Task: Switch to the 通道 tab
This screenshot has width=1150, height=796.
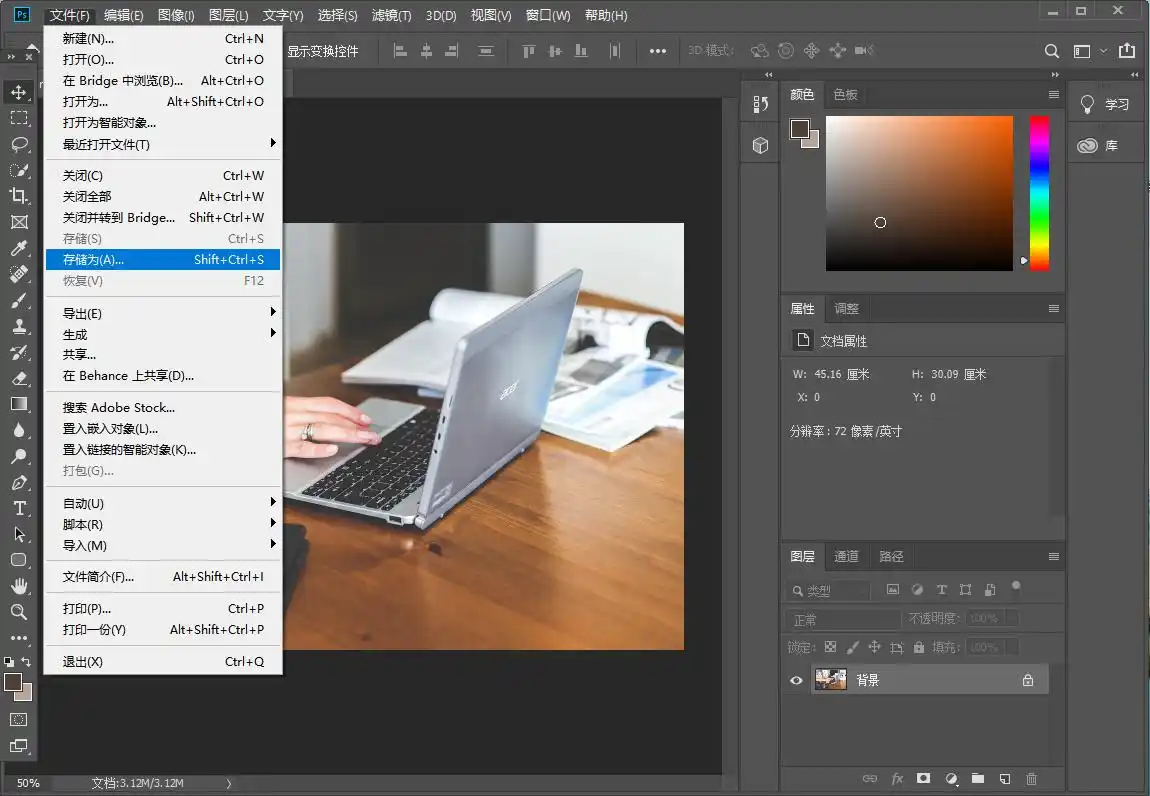Action: click(x=846, y=556)
